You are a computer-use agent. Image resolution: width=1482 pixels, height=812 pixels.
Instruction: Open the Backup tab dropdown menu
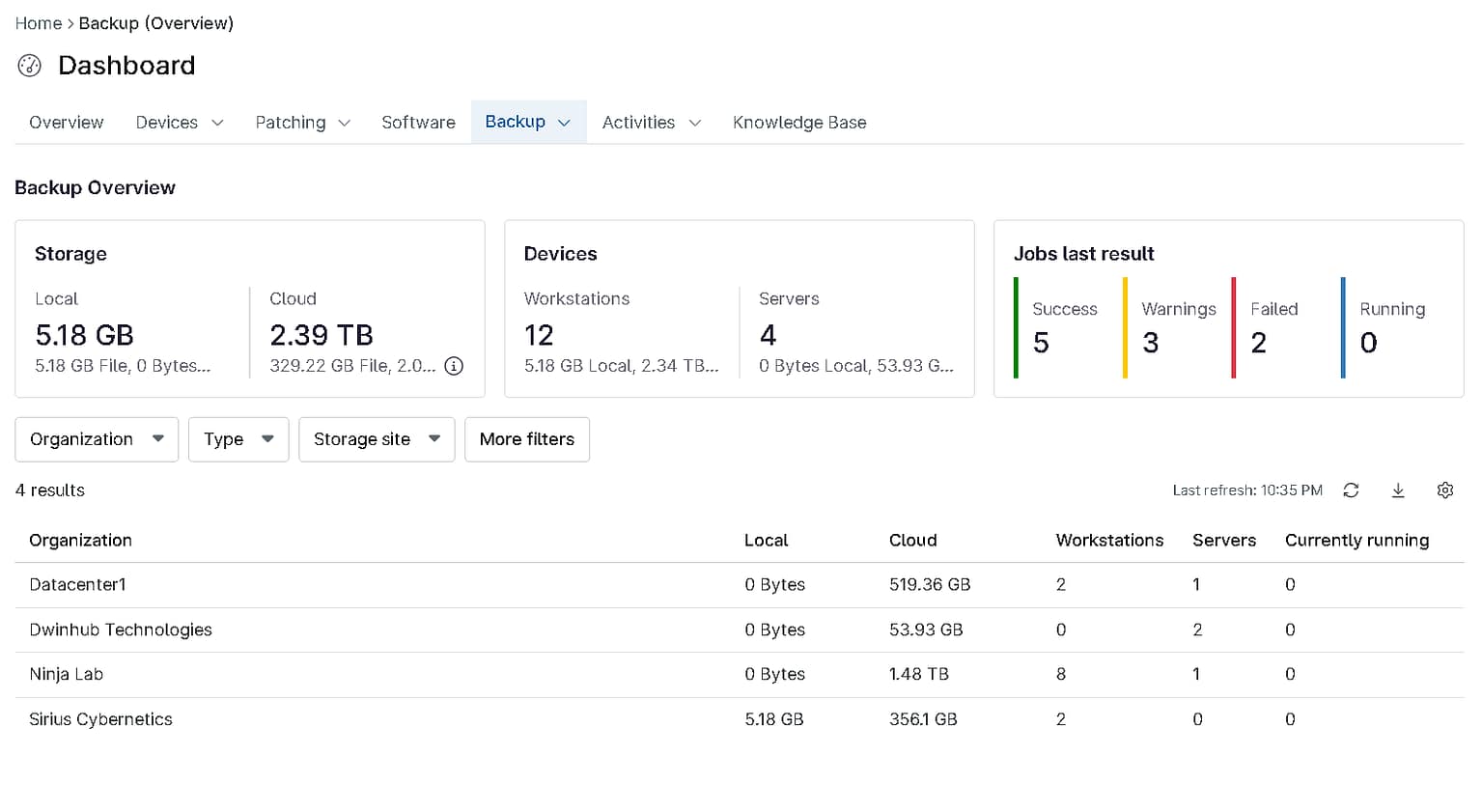[x=527, y=122]
